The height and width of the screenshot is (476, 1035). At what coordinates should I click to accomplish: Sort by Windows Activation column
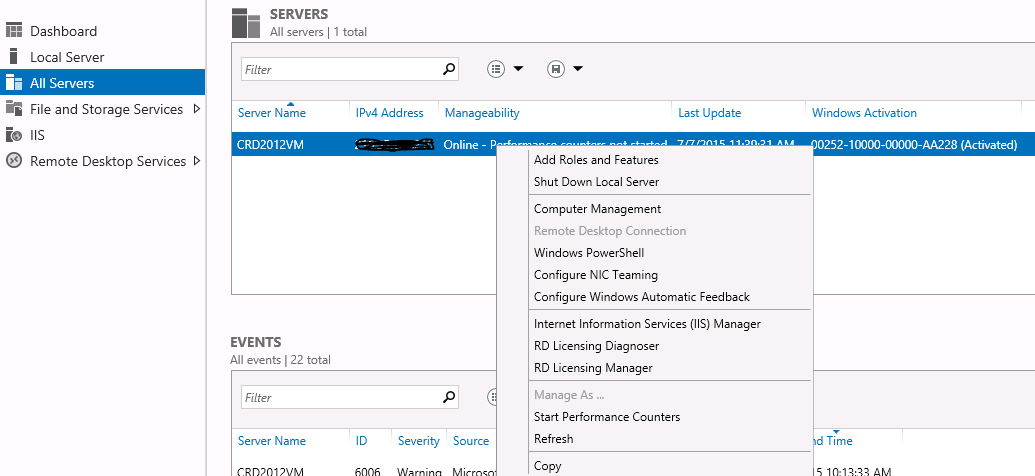pos(864,113)
